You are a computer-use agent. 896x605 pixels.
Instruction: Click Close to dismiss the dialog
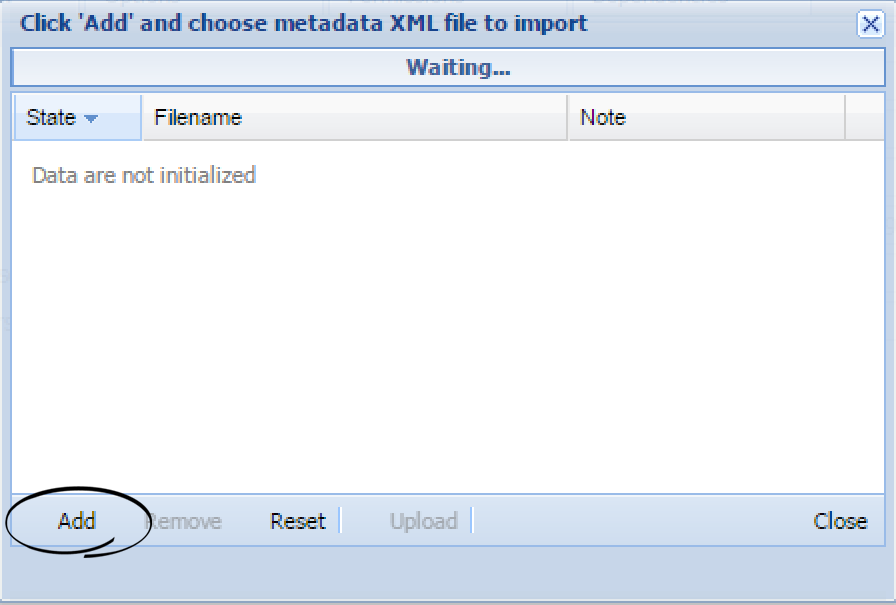point(840,521)
